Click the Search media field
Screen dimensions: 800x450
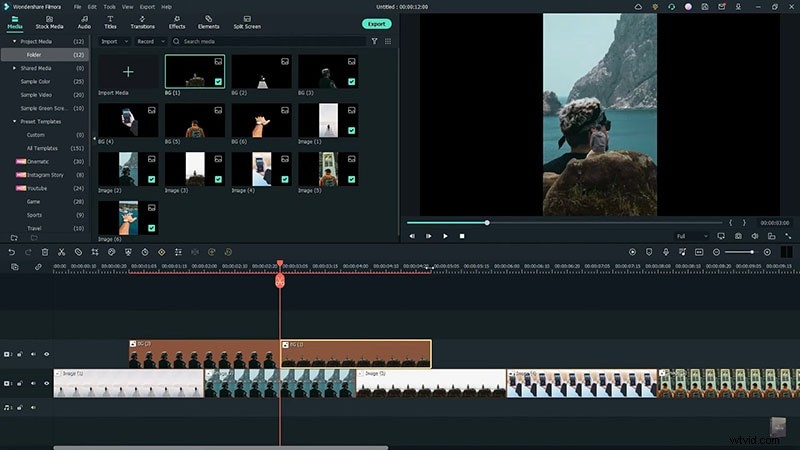(x=268, y=41)
